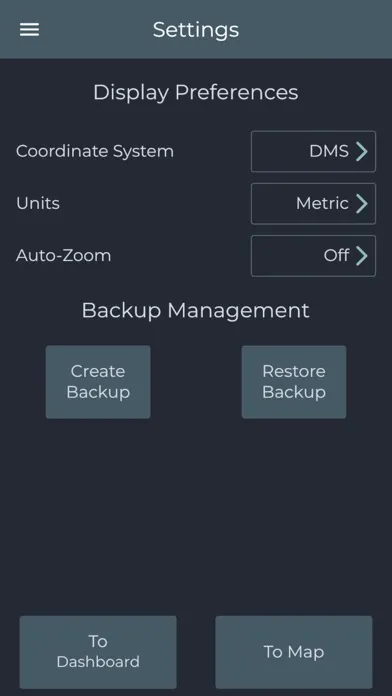Viewport: 392px width, 696px height.
Task: Click the chevron arrow beside Off
Action: tap(362, 256)
